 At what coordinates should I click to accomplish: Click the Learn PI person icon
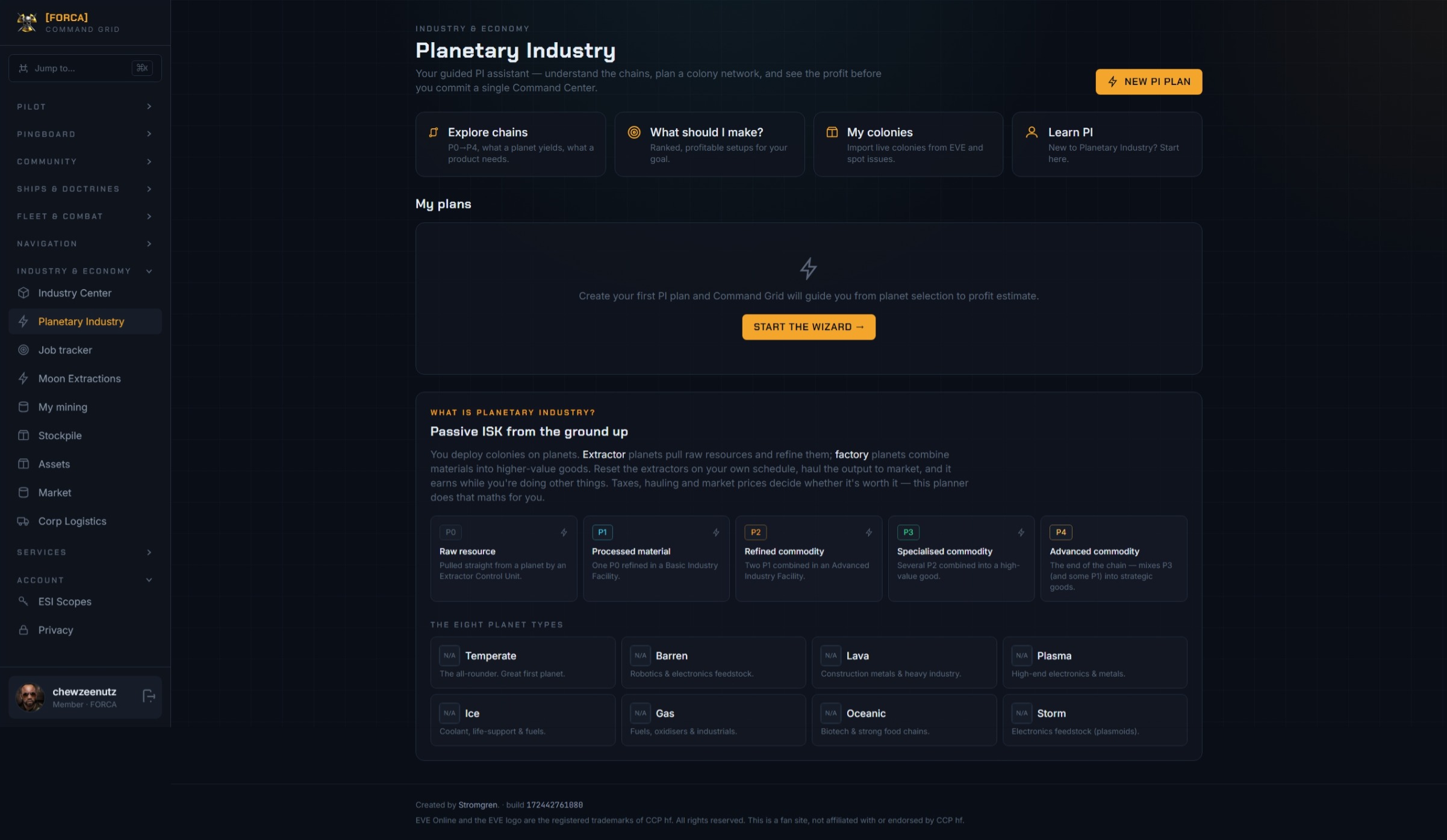click(1032, 132)
